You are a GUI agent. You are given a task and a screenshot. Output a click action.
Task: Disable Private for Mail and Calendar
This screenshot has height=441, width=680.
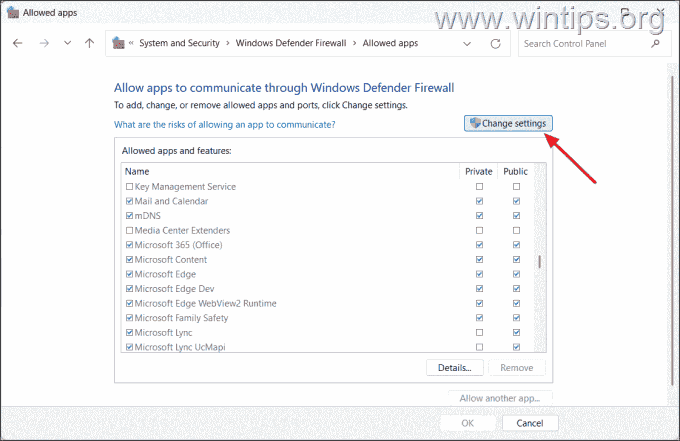(479, 201)
